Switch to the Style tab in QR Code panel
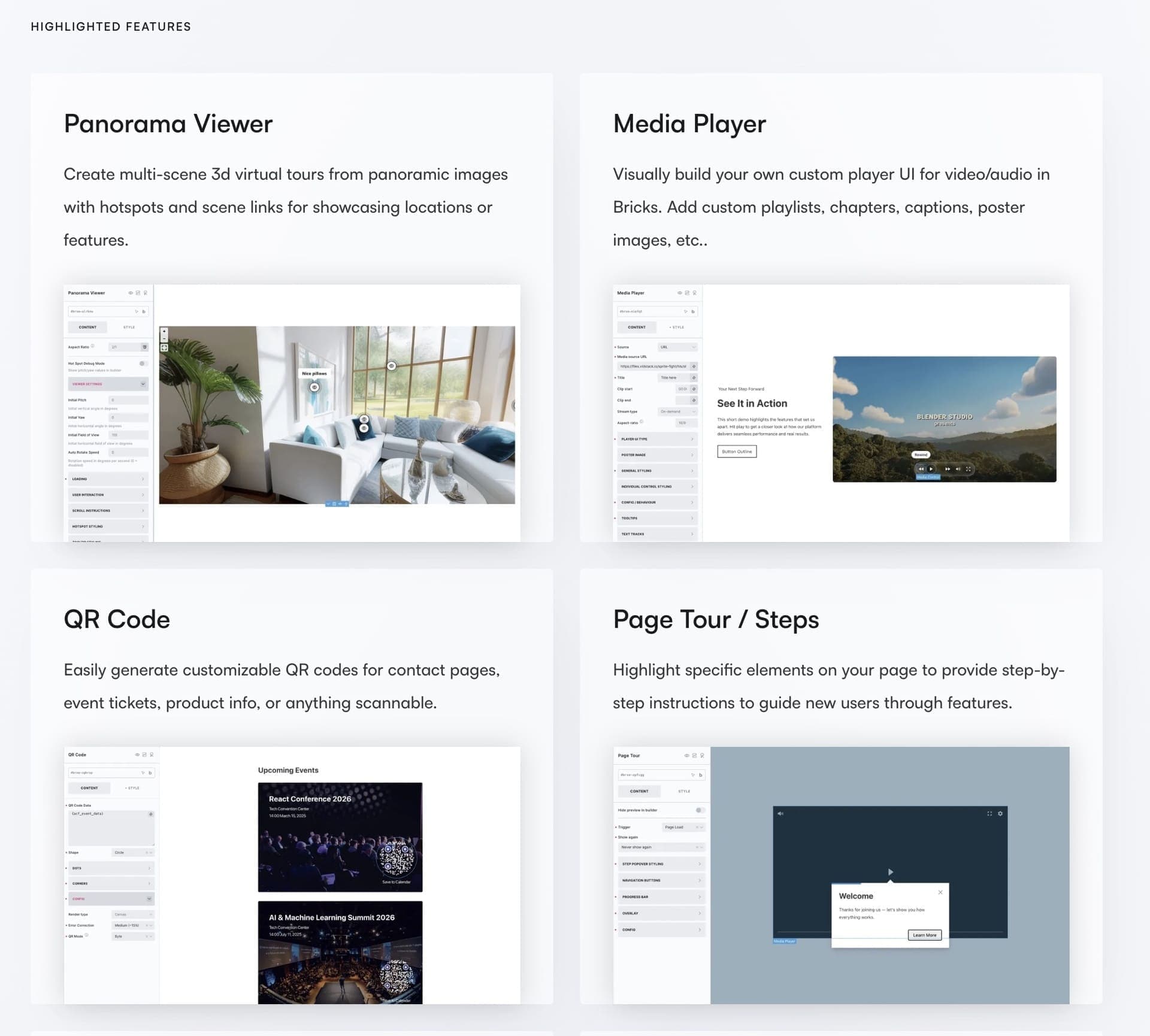Image resolution: width=1150 pixels, height=1036 pixels. [x=133, y=788]
